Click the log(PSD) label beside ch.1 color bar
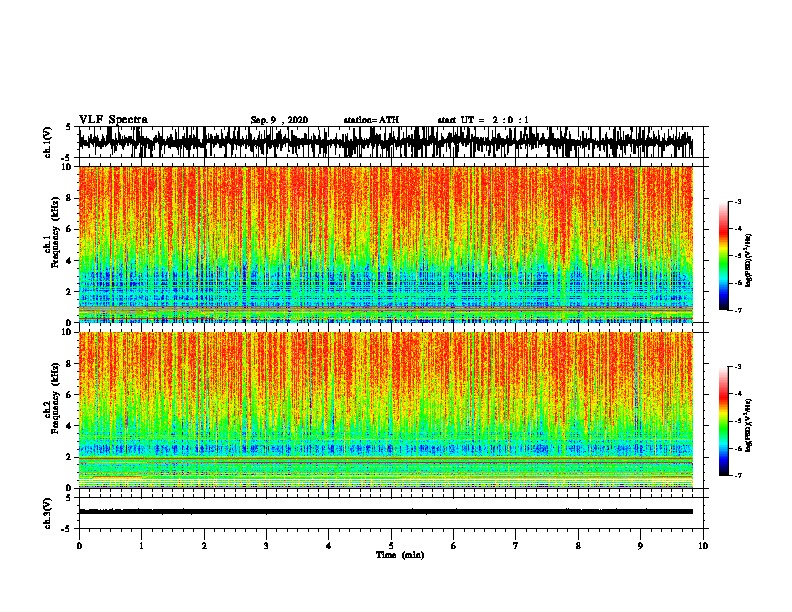Image resolution: width=792 pixels, height=612 pixels. click(749, 260)
